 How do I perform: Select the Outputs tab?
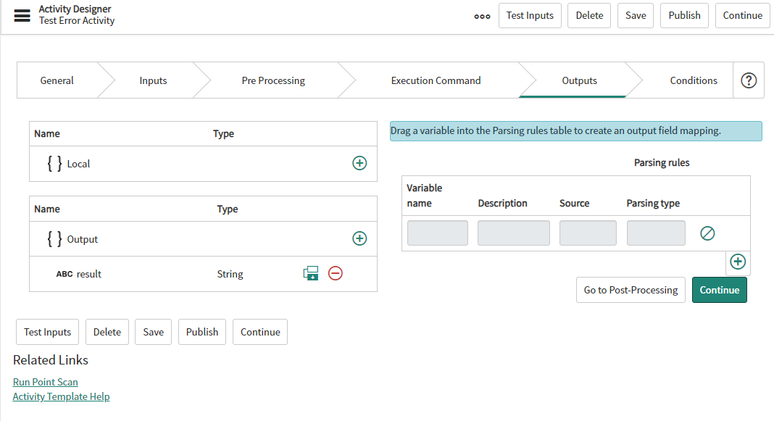tap(579, 80)
